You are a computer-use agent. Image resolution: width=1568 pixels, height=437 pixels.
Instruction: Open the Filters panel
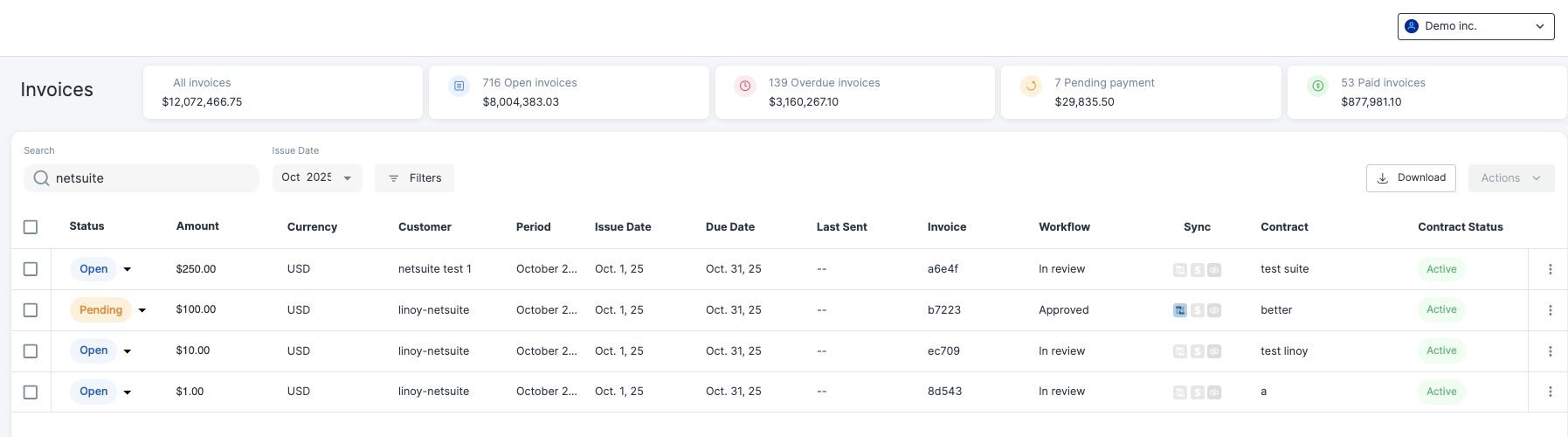click(414, 178)
